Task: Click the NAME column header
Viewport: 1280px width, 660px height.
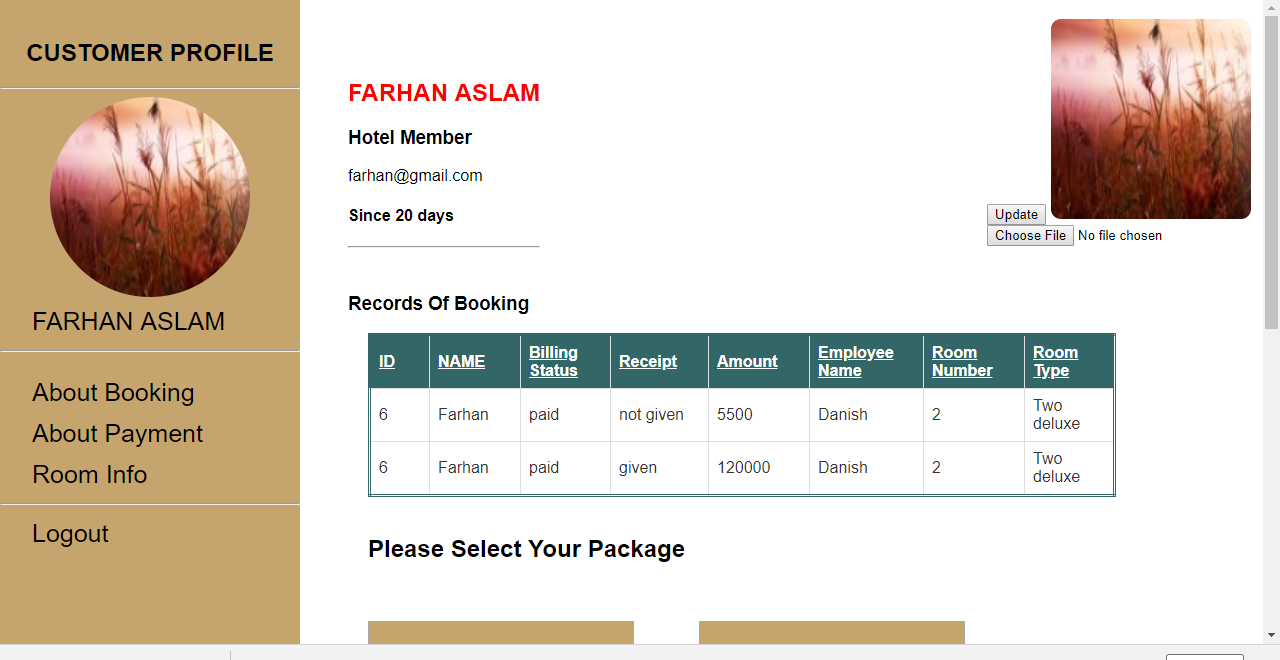Action: tap(461, 362)
